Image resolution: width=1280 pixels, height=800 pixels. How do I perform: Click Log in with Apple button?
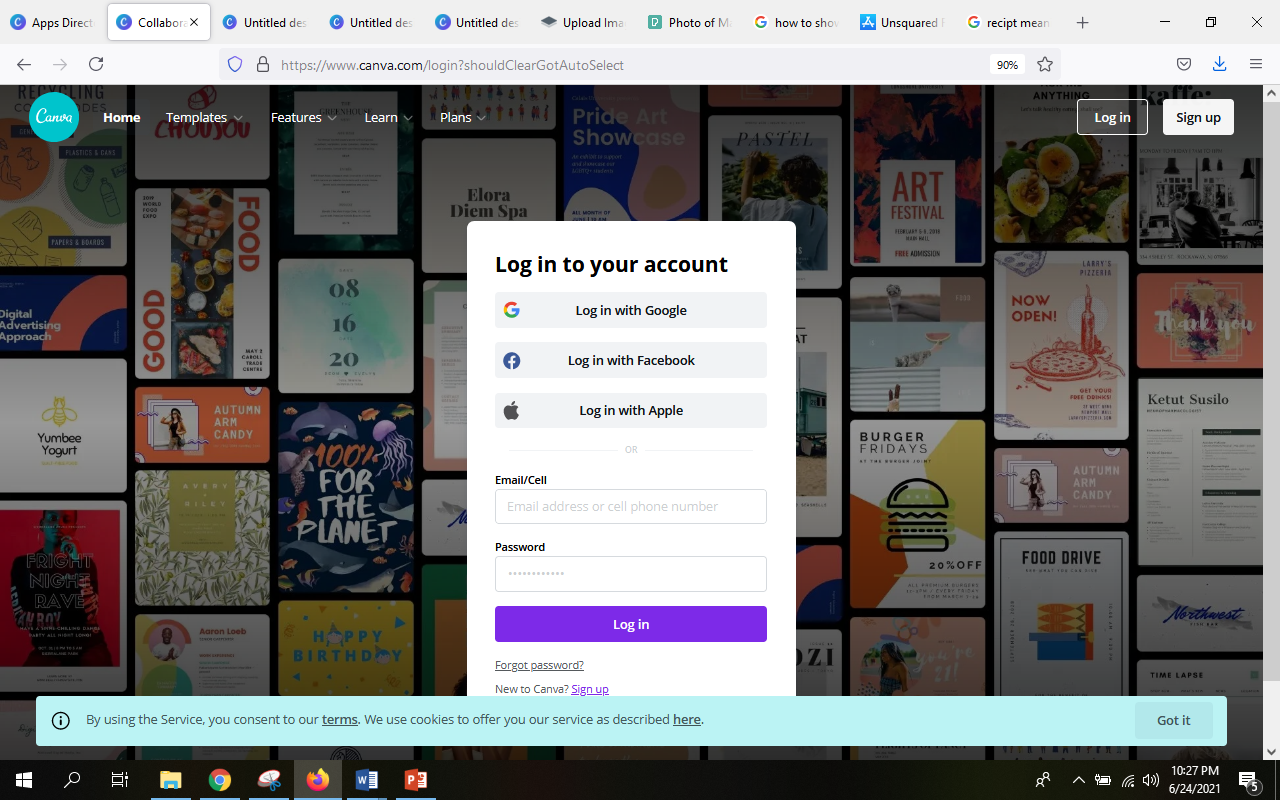(631, 410)
